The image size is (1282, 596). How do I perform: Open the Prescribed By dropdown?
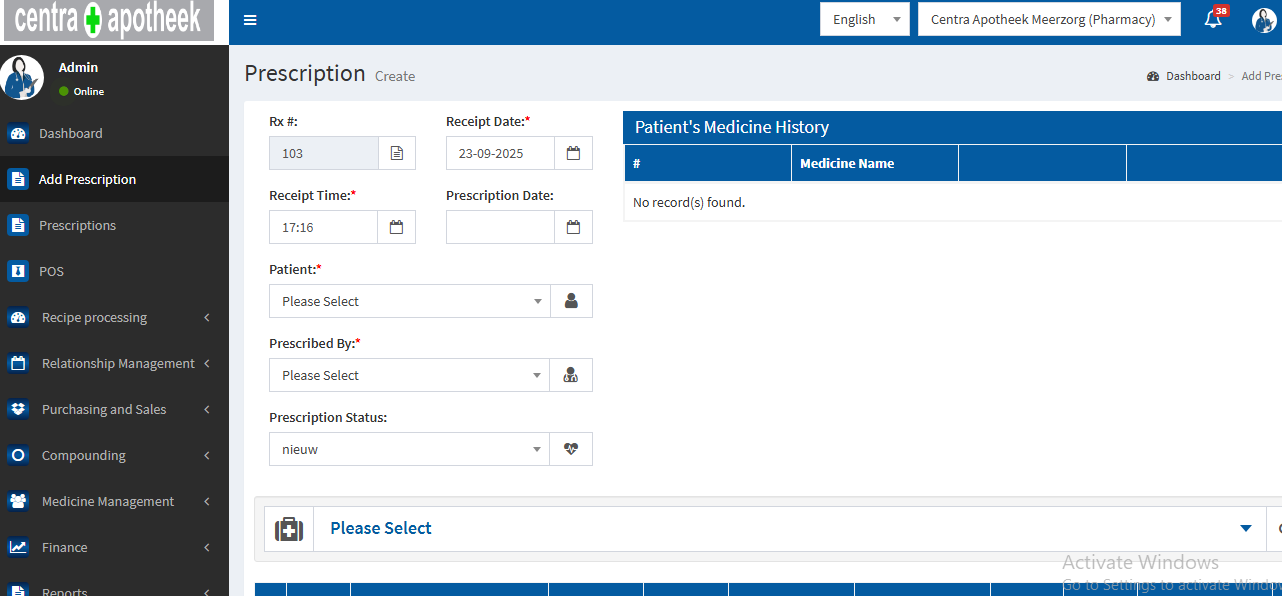(x=409, y=375)
